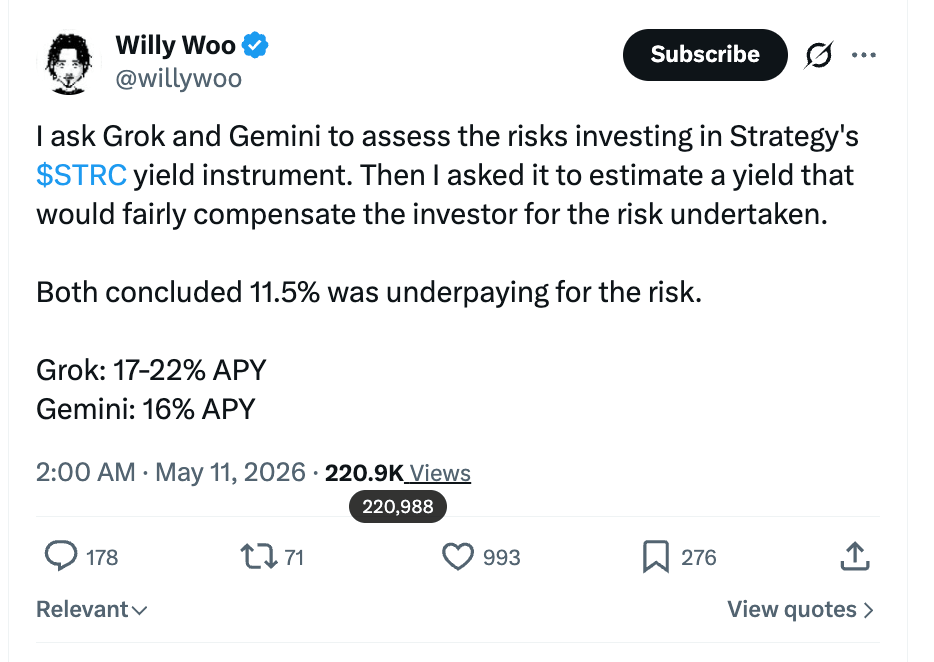
Task: Click the 178 replies count
Action: pyautogui.click(x=102, y=558)
